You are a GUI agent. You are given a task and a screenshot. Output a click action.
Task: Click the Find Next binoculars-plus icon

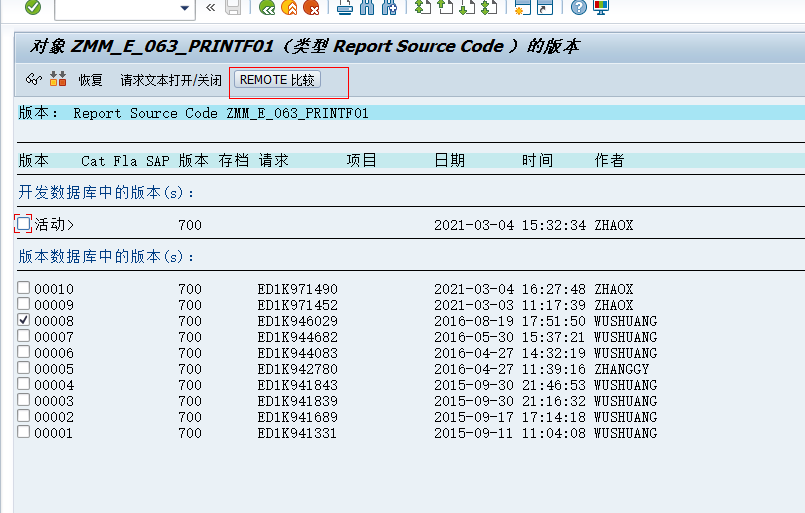[x=389, y=7]
